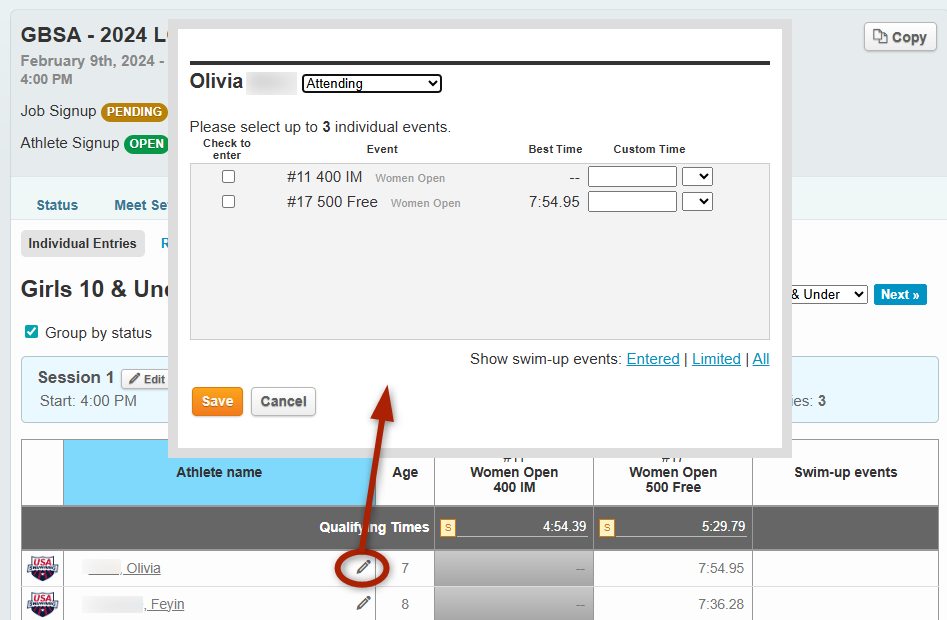Toggle the Group by status checkbox
The height and width of the screenshot is (620, 947).
(31, 332)
